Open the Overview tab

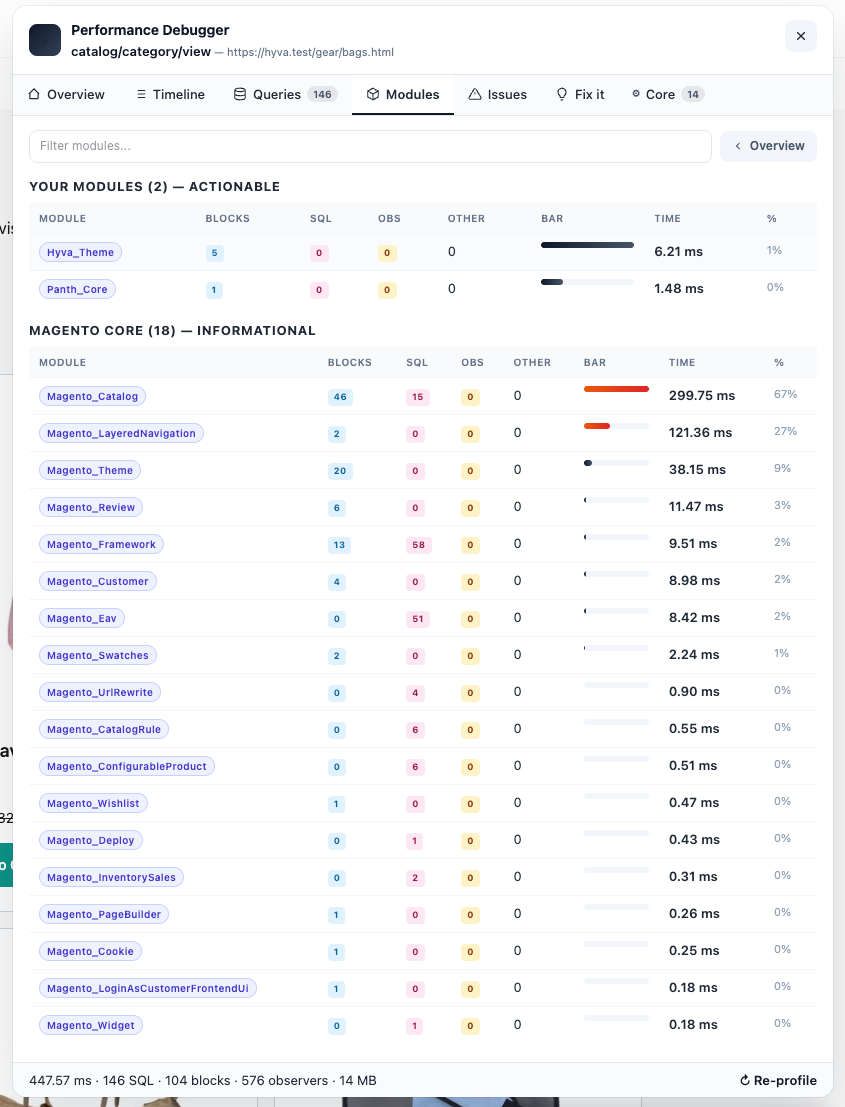click(66, 95)
